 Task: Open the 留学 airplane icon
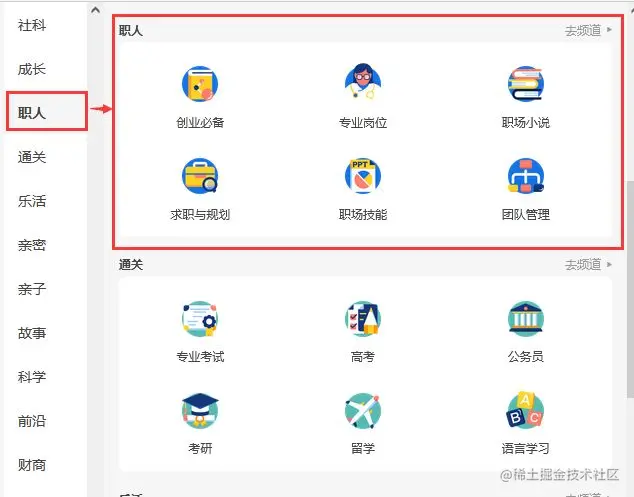[x=363, y=410]
